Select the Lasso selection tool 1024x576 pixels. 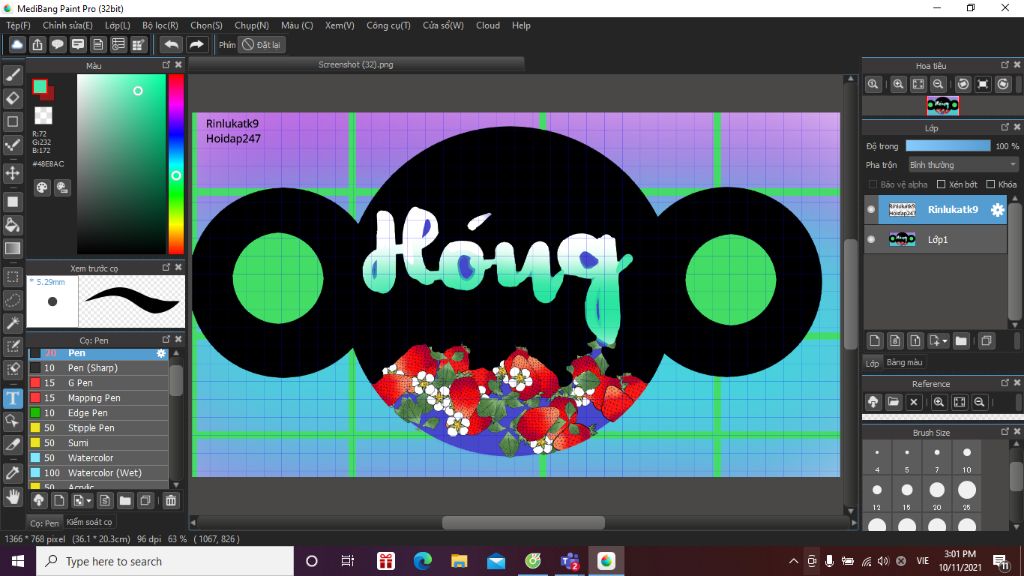(12, 300)
